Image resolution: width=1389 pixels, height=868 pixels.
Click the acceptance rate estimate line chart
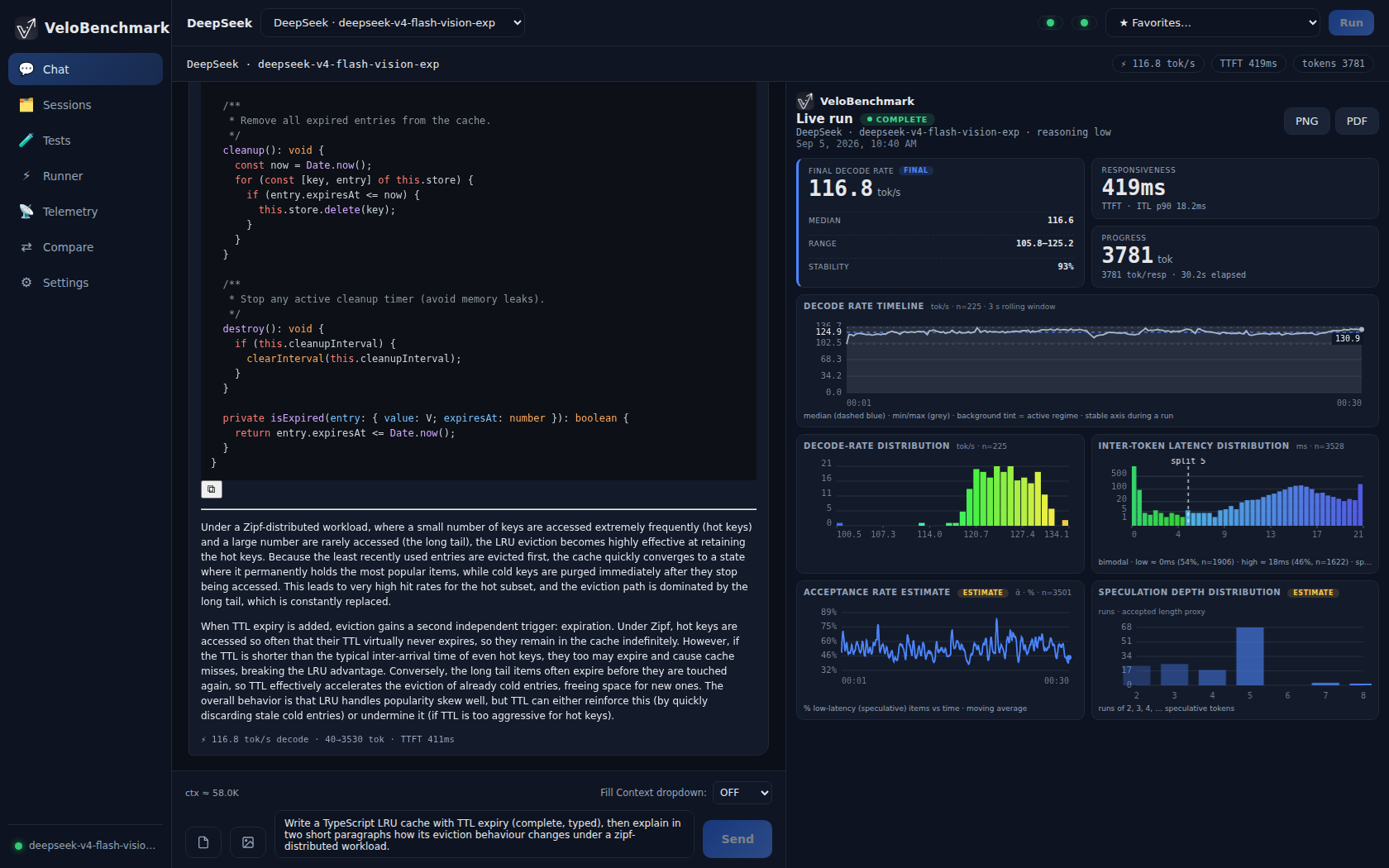tap(940, 646)
